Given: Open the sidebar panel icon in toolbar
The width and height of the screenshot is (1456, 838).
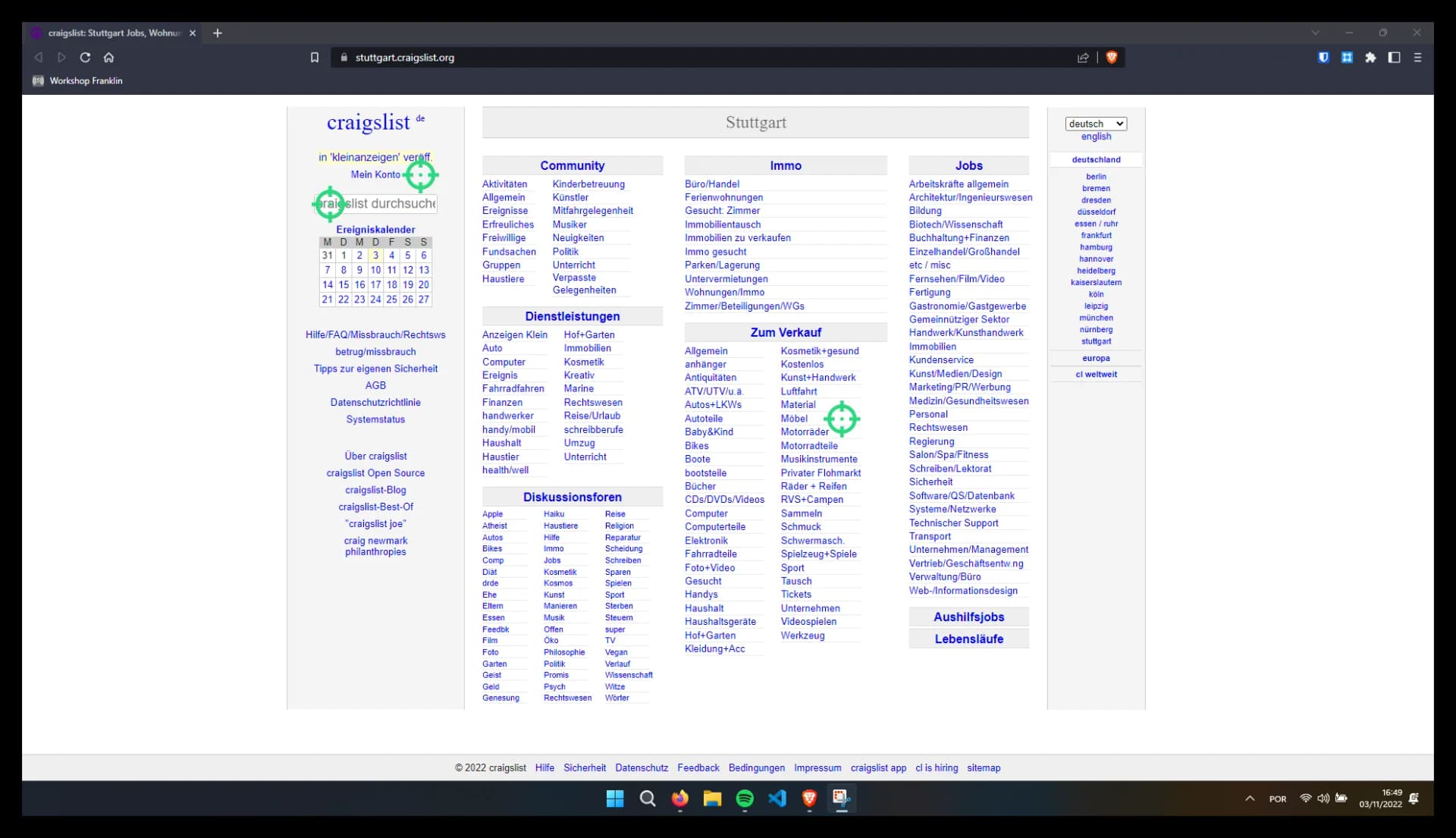Looking at the screenshot, I should (1395, 58).
